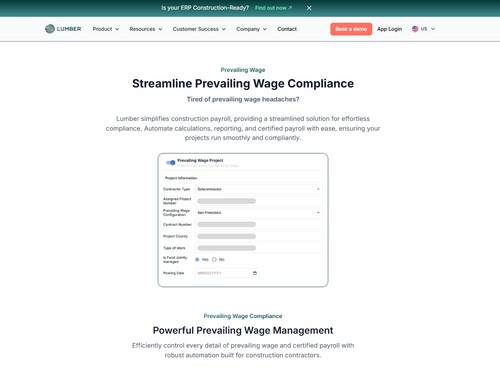The height and width of the screenshot is (367, 500).
Task: Click the 'Prevailing Wage Compliance' green label
Action: pos(243,316)
